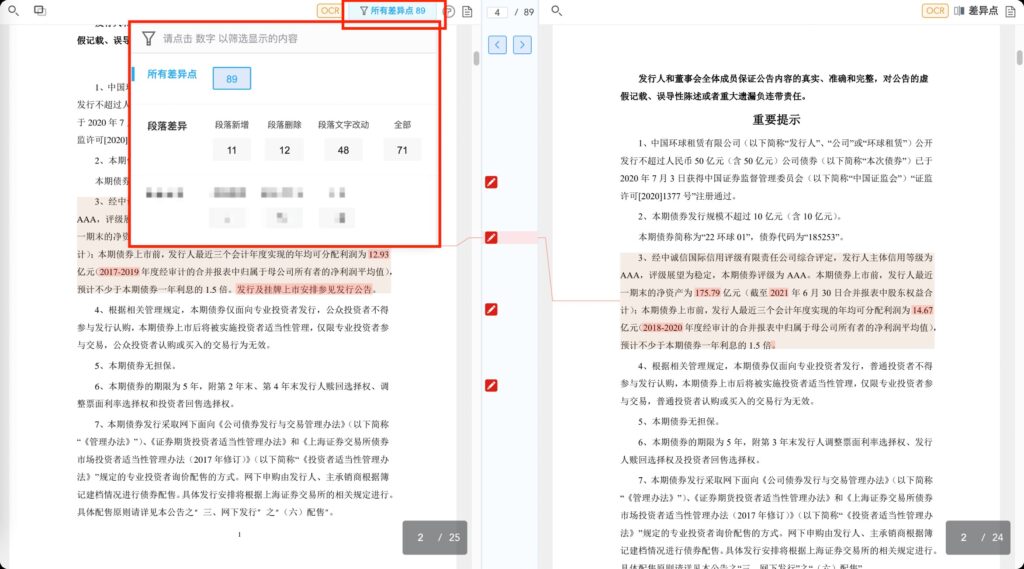Click the right document search magnifier icon

[x=557, y=11]
